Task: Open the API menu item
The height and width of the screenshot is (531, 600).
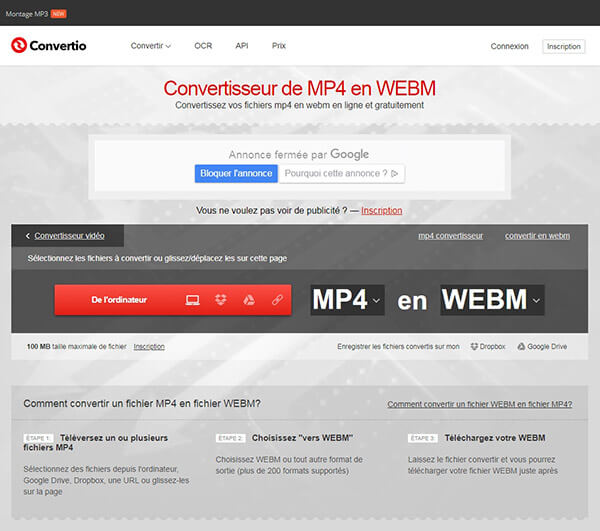Action: point(242,46)
